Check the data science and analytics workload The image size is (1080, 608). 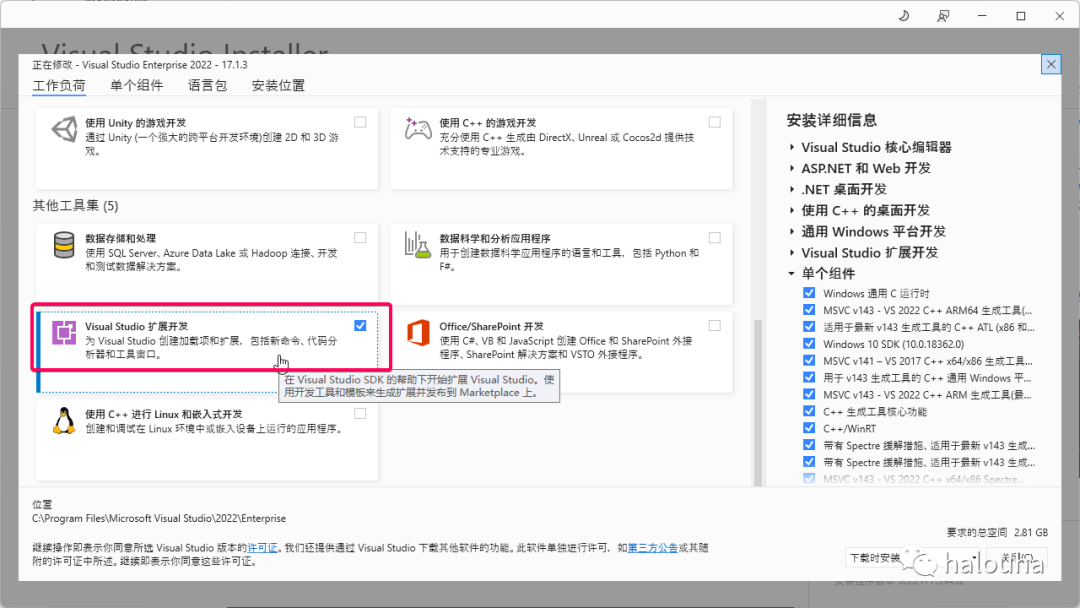(715, 238)
